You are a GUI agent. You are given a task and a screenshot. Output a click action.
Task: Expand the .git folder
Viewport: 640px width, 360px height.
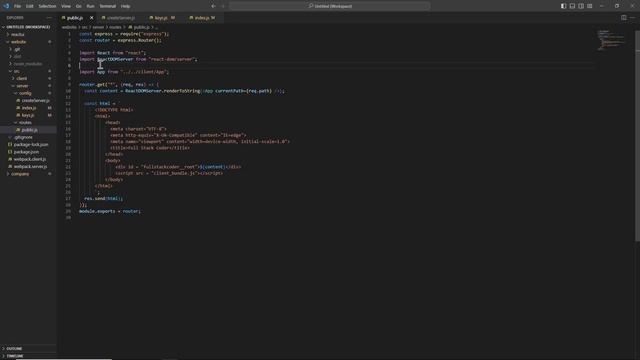click(x=29, y=49)
